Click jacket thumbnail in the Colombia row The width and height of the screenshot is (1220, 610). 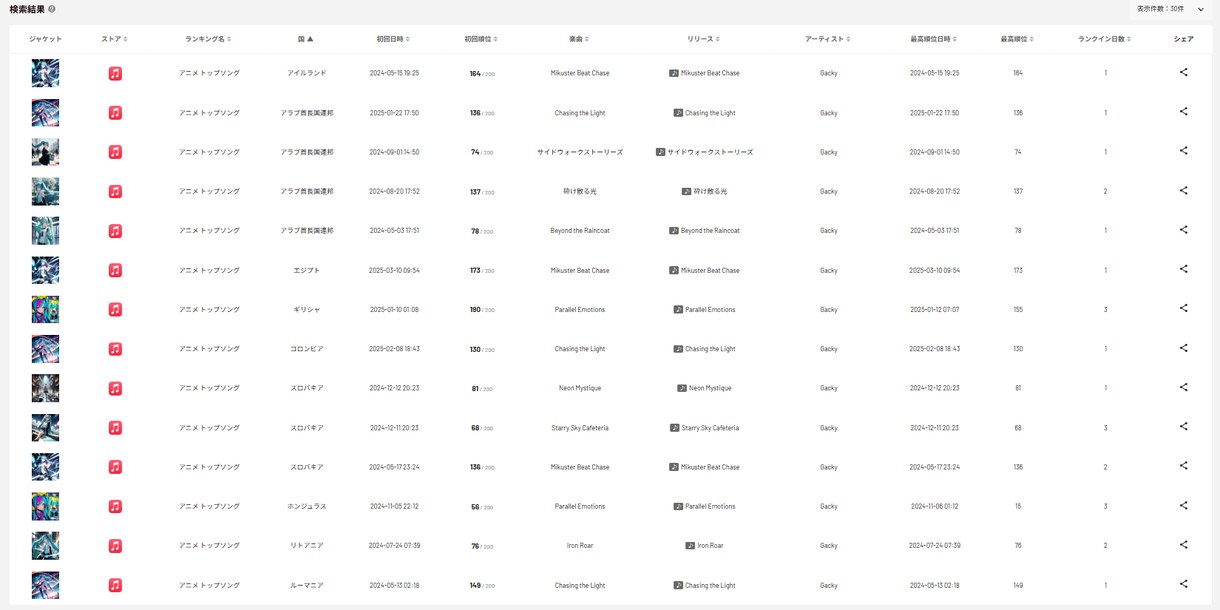point(45,349)
